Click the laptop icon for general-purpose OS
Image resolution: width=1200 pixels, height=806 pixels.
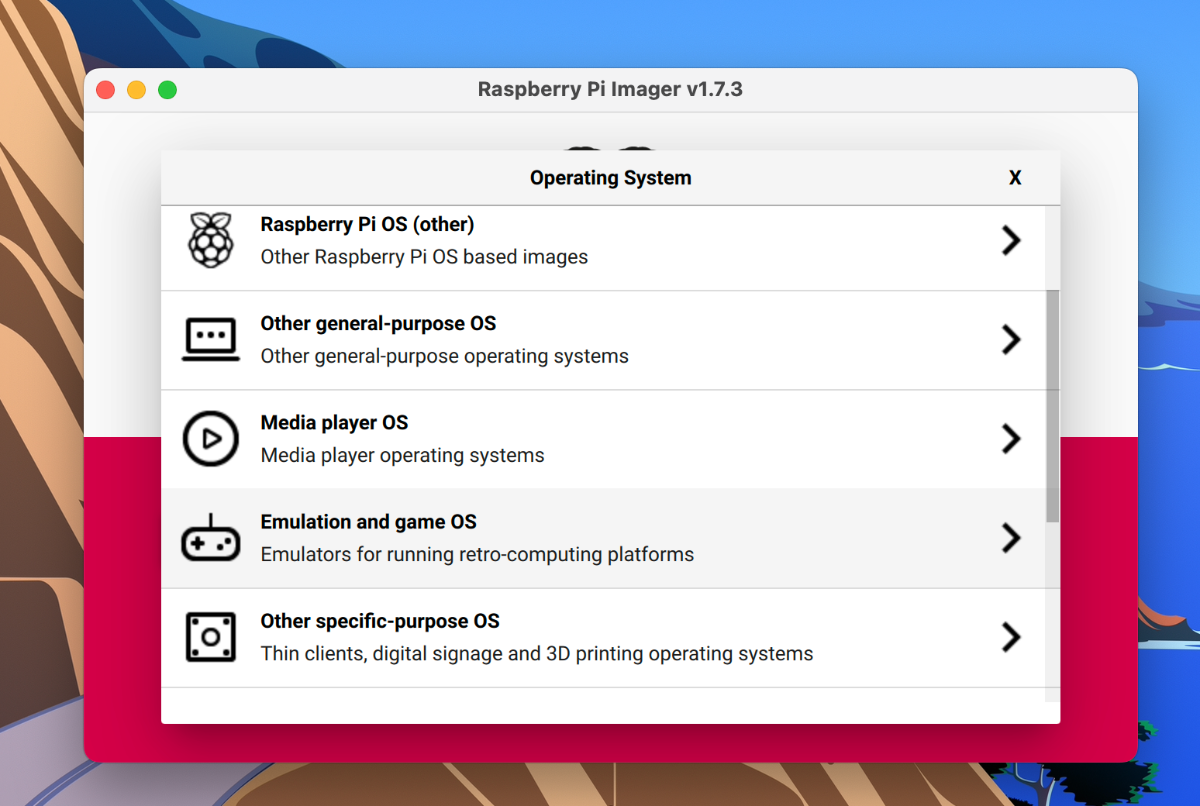coord(211,340)
